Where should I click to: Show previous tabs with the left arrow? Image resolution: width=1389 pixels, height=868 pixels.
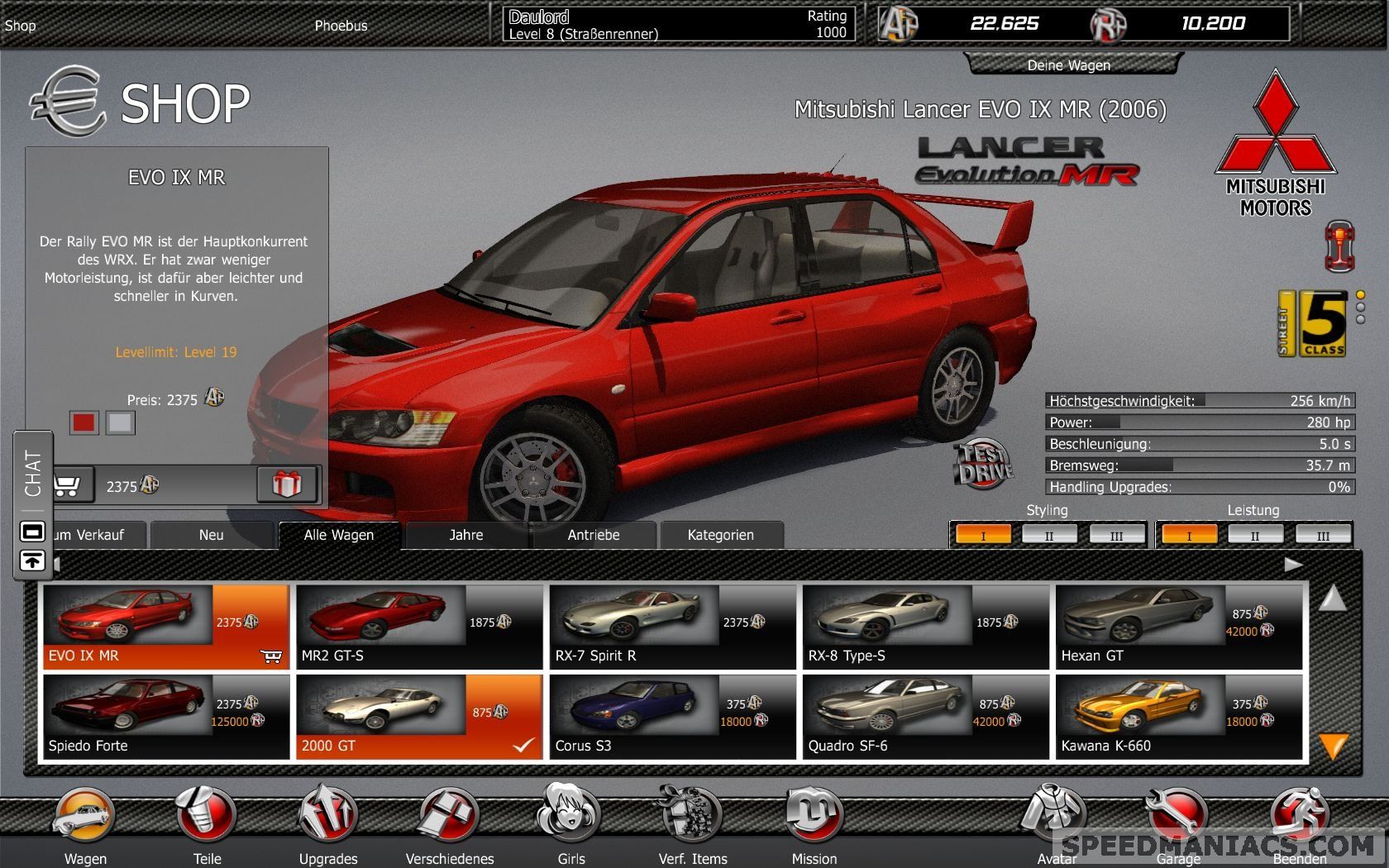click(x=56, y=564)
